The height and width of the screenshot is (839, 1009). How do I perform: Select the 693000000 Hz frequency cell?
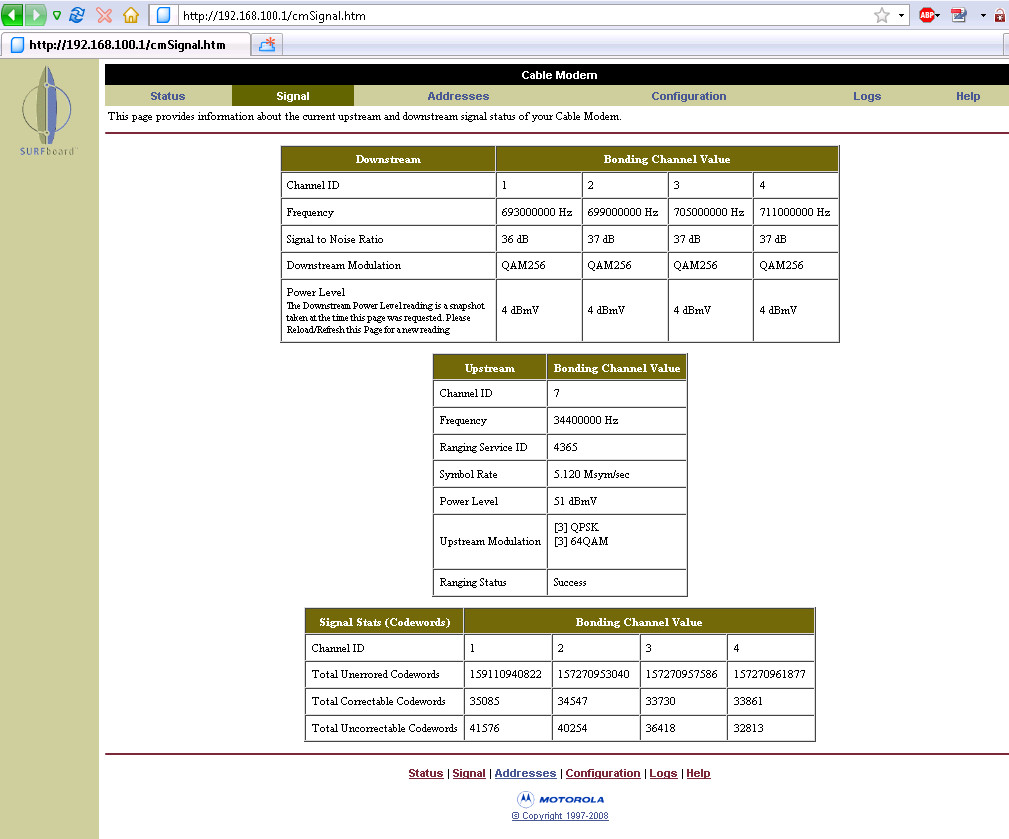(x=537, y=212)
